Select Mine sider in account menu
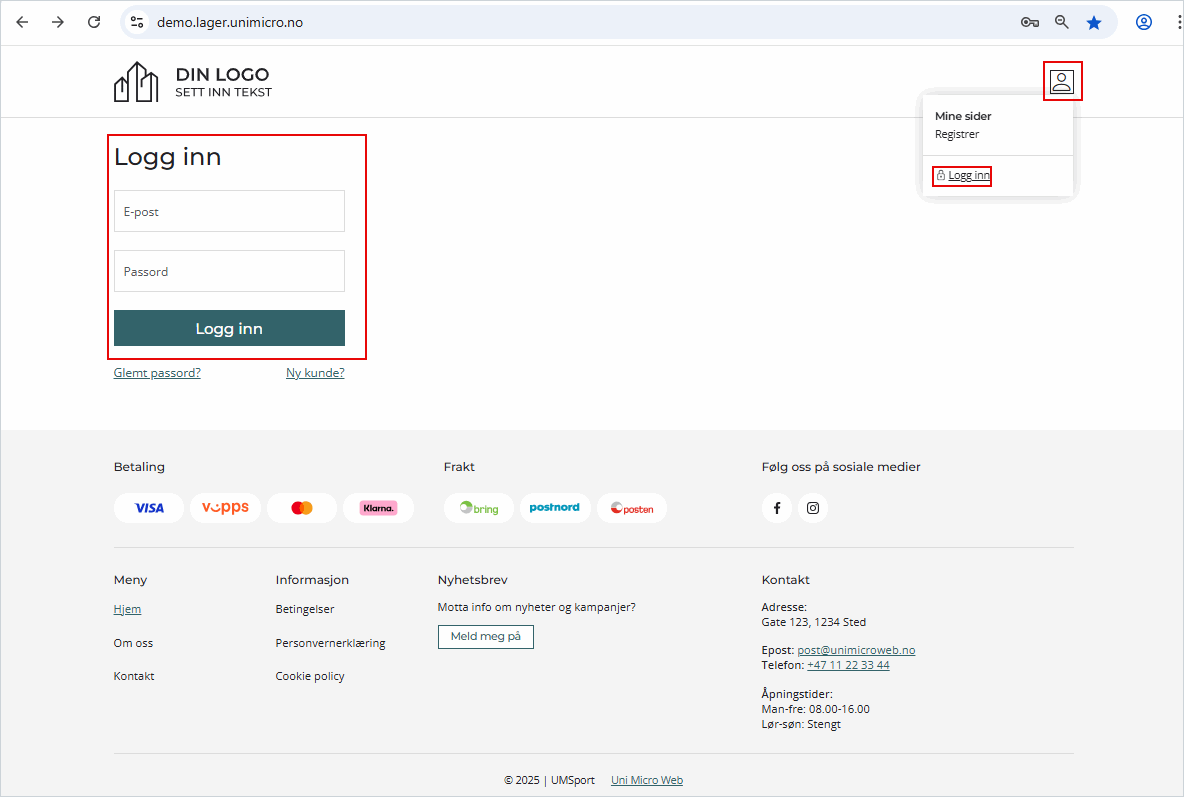The width and height of the screenshot is (1184, 797). click(963, 116)
